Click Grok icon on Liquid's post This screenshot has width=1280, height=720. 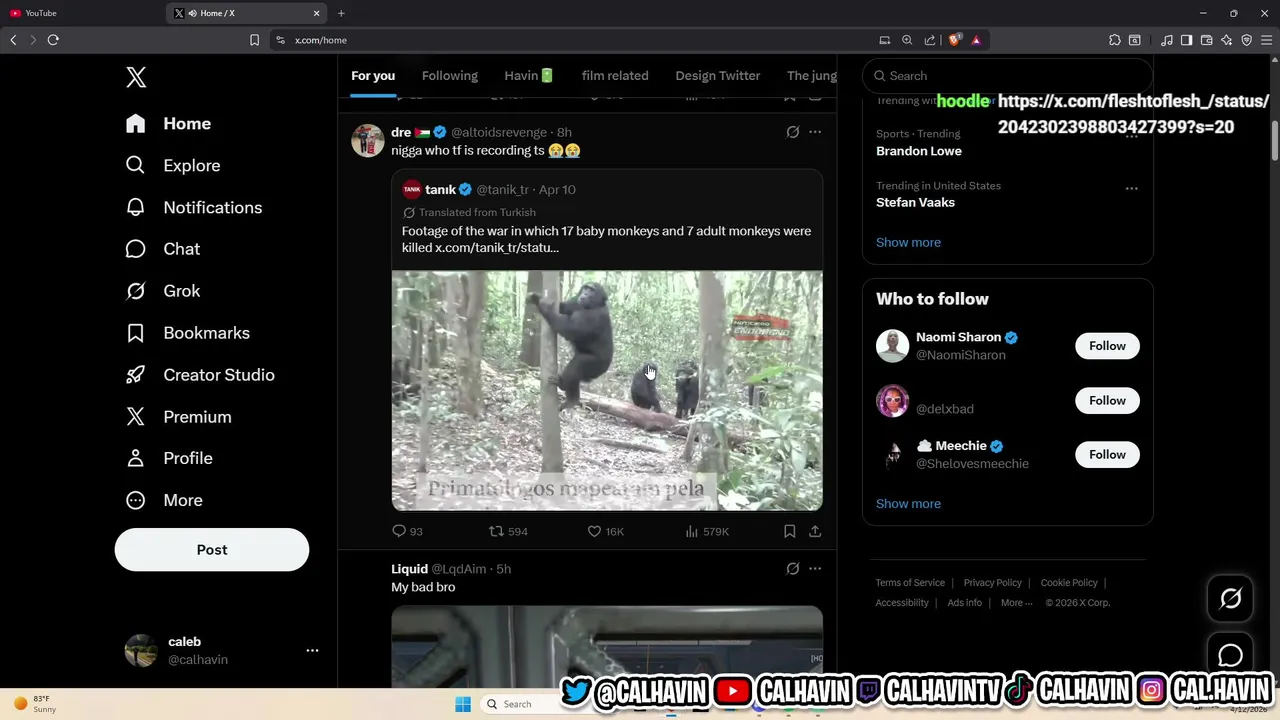793,569
